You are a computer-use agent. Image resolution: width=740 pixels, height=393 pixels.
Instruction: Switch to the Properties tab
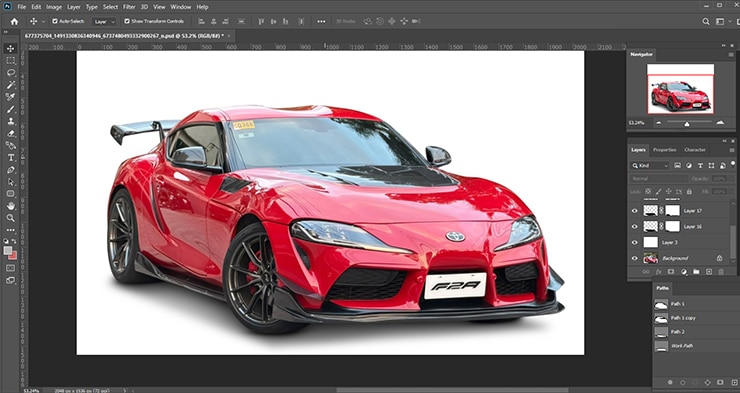[664, 150]
